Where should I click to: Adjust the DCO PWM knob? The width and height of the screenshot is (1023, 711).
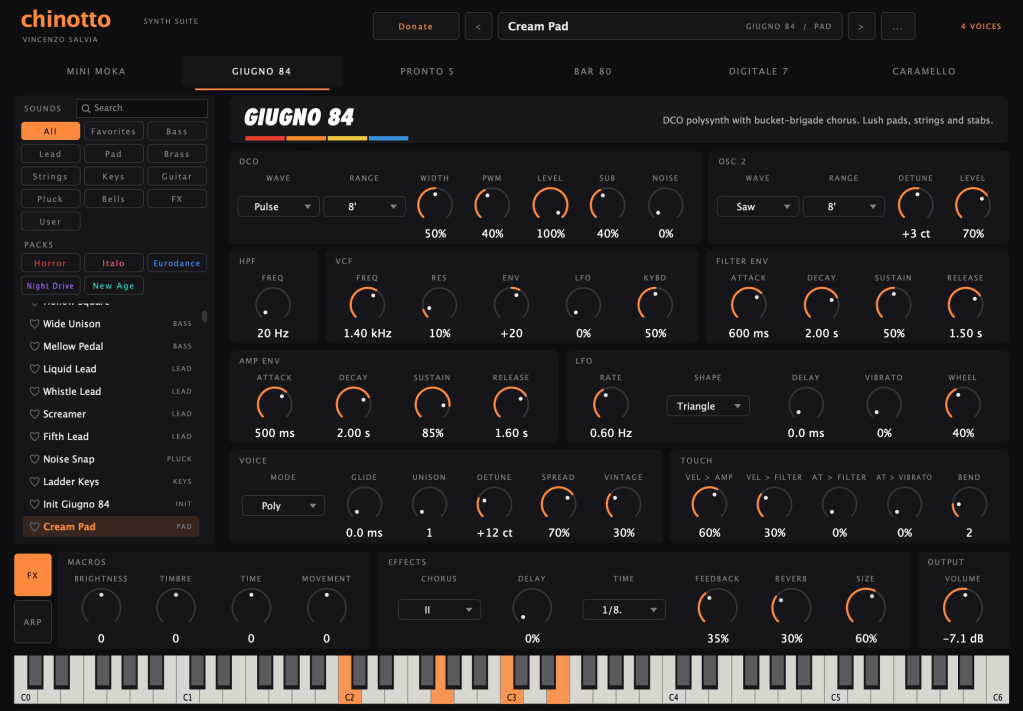point(492,205)
